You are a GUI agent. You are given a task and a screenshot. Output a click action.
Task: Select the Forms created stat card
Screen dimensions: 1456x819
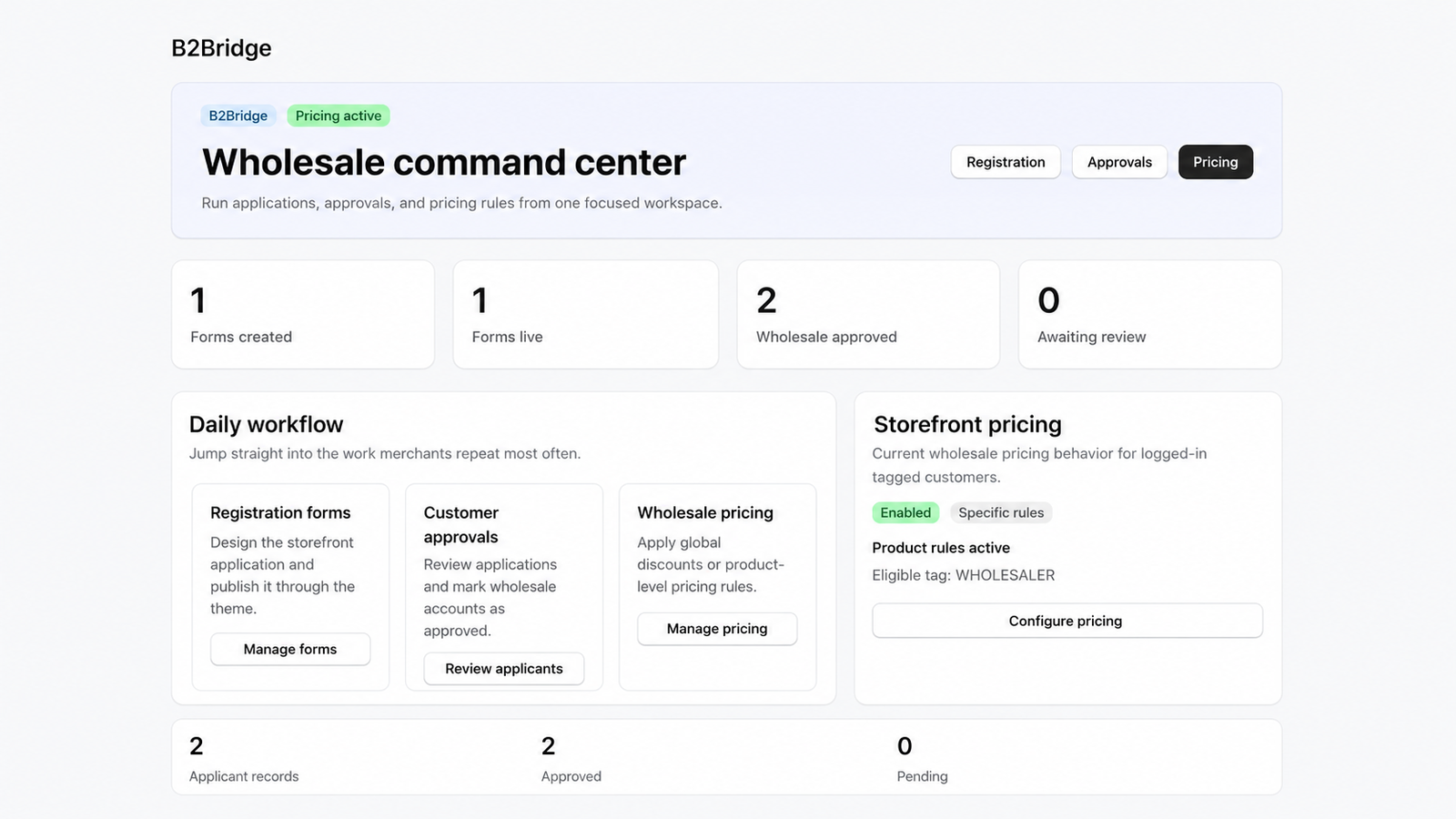303,315
